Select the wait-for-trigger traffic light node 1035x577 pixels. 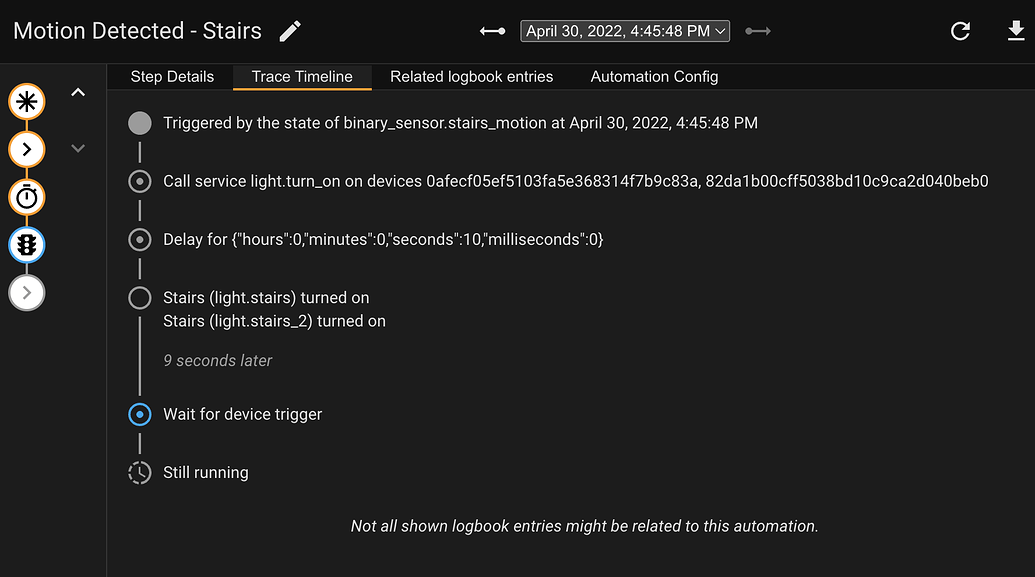pos(27,245)
